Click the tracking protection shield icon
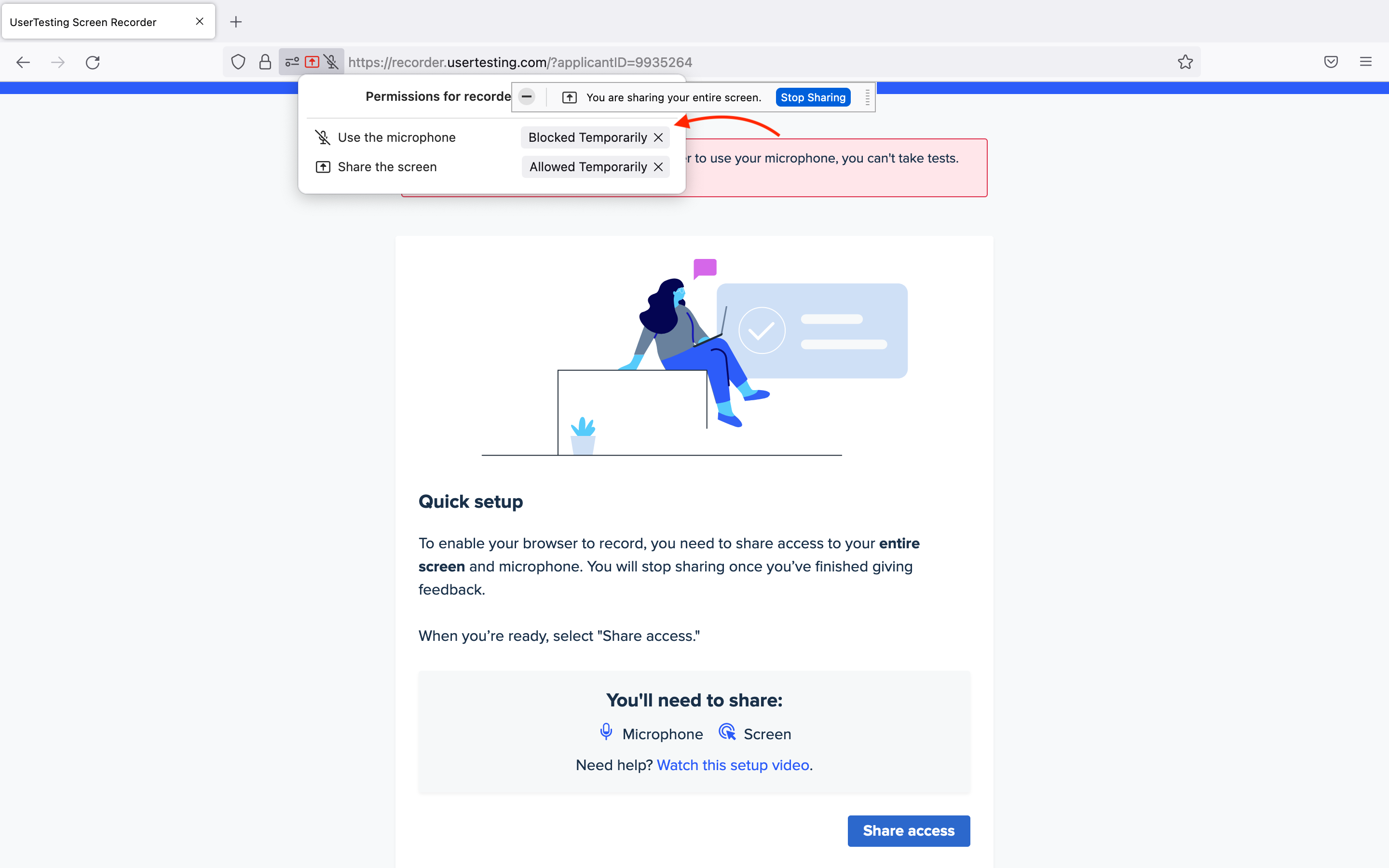The width and height of the screenshot is (1389, 868). coord(238,62)
